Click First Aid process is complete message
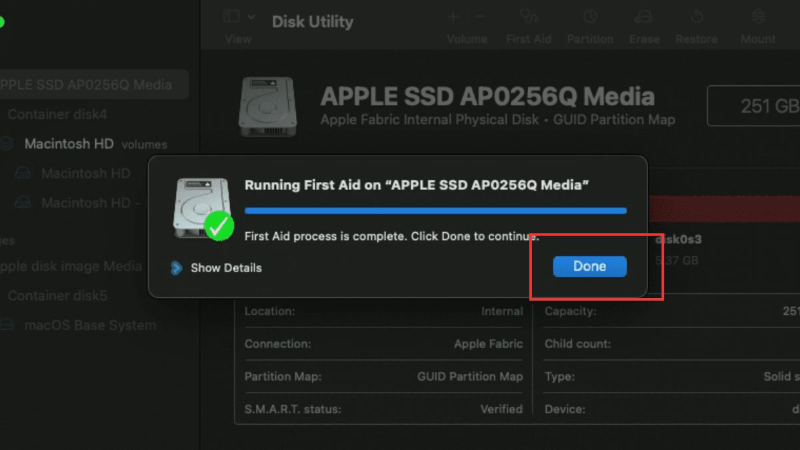 coord(391,236)
